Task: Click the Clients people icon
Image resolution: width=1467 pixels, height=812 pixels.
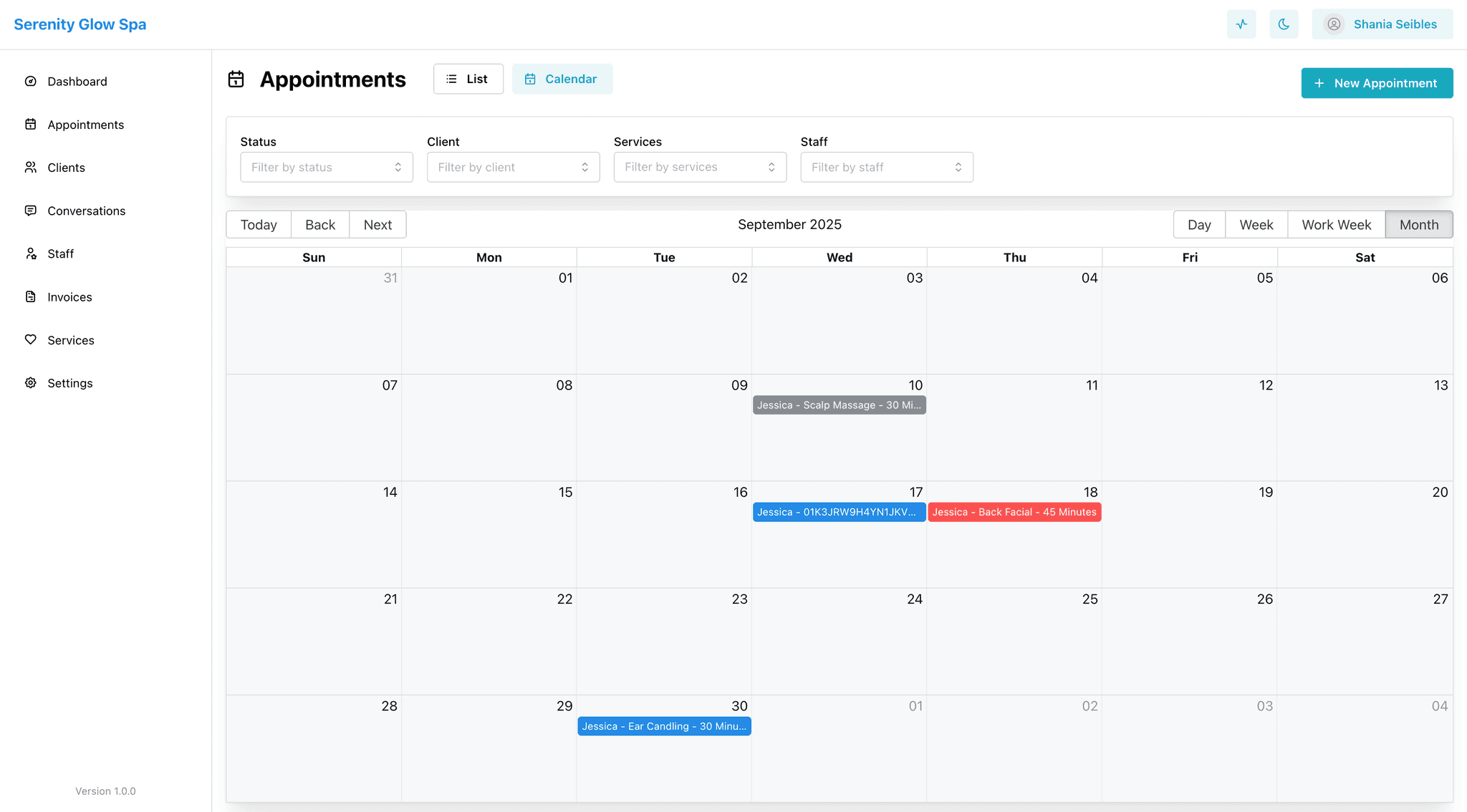Action: (30, 168)
